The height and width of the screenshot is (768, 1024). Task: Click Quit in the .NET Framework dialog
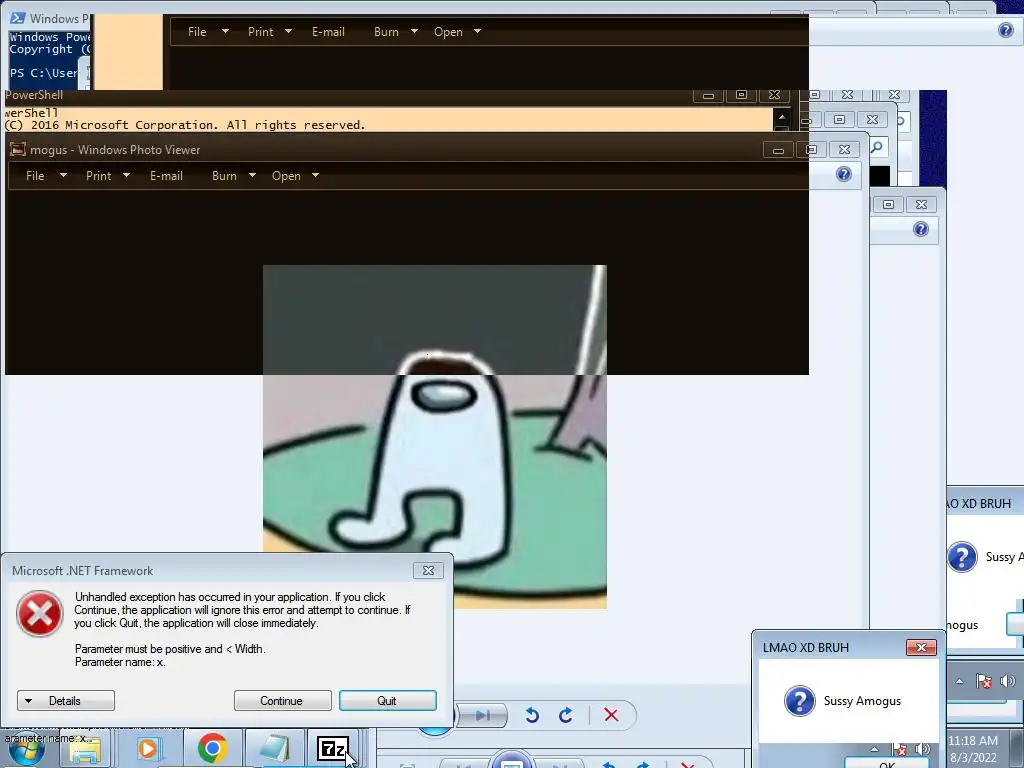387,701
